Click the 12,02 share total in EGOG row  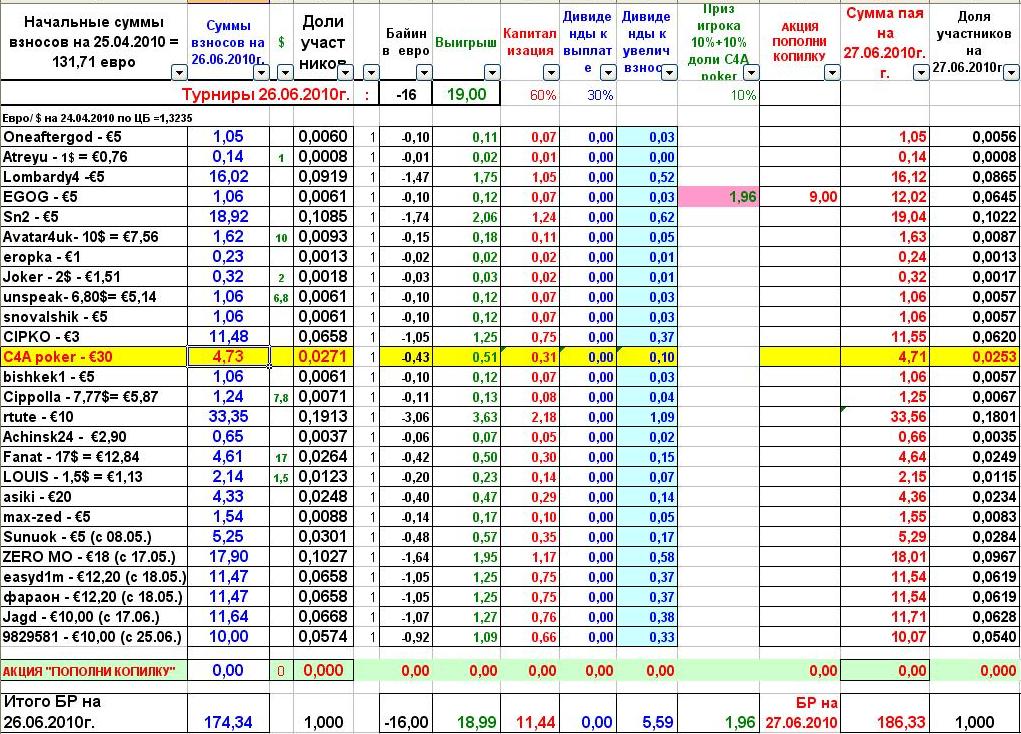(x=885, y=197)
